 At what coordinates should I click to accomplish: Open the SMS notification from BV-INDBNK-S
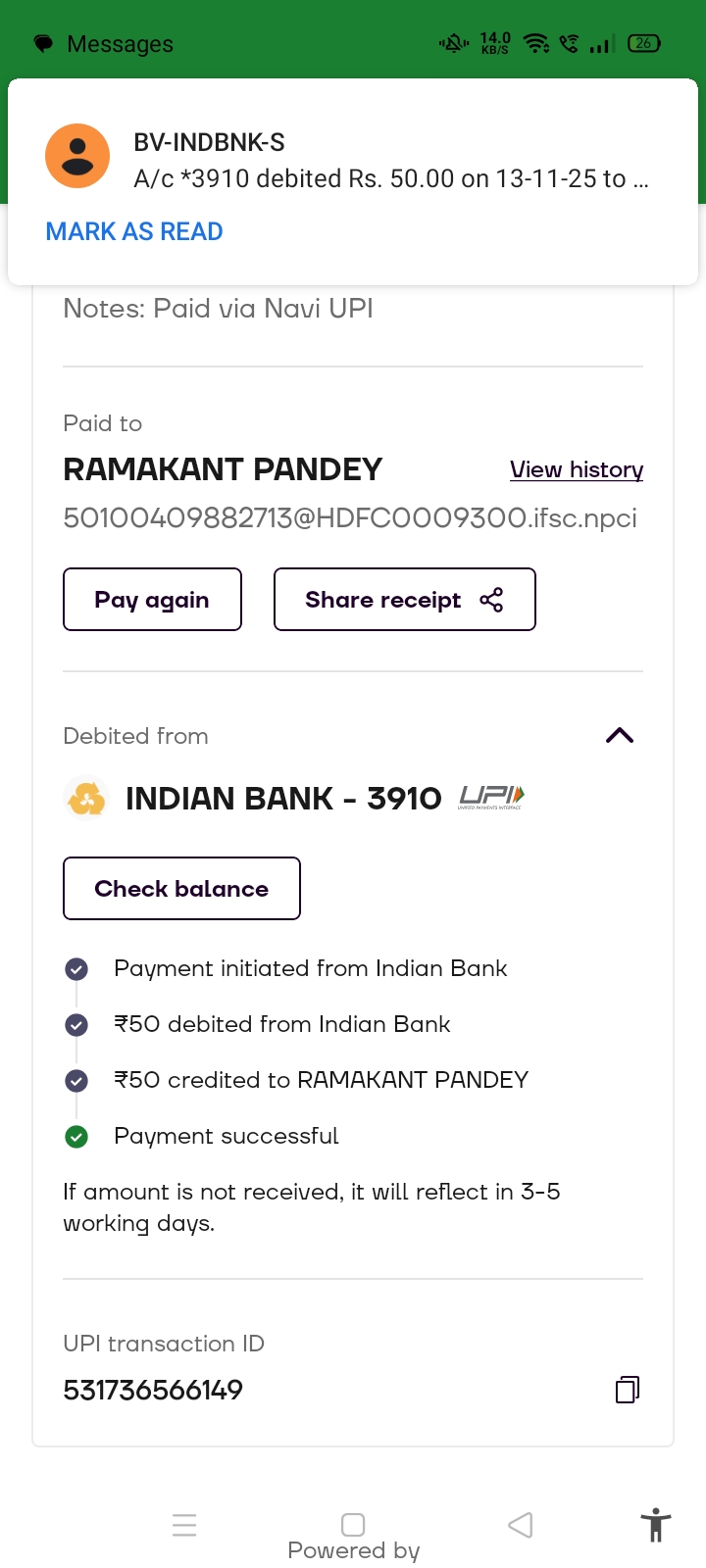point(390,162)
